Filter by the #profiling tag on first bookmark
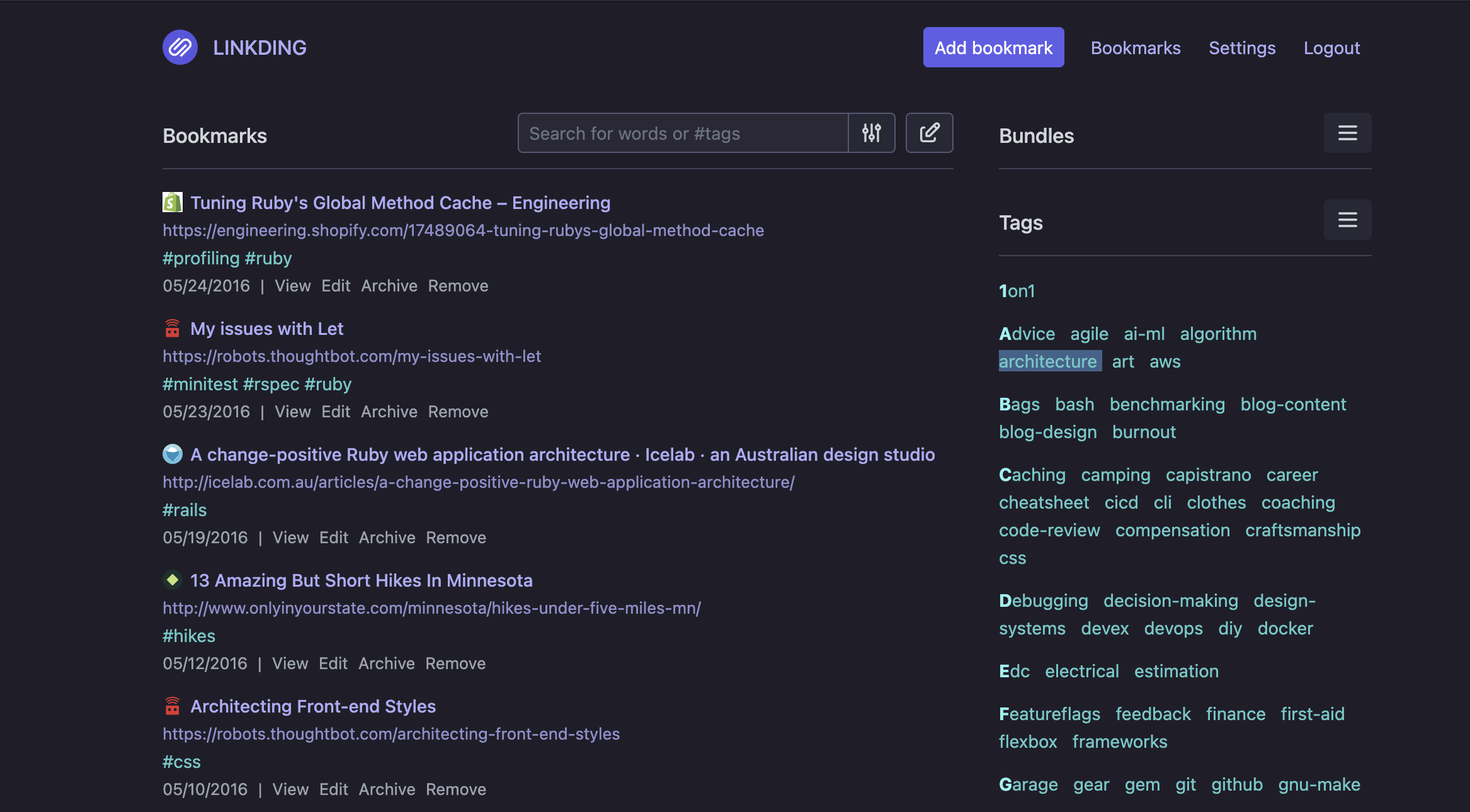 pyautogui.click(x=201, y=258)
